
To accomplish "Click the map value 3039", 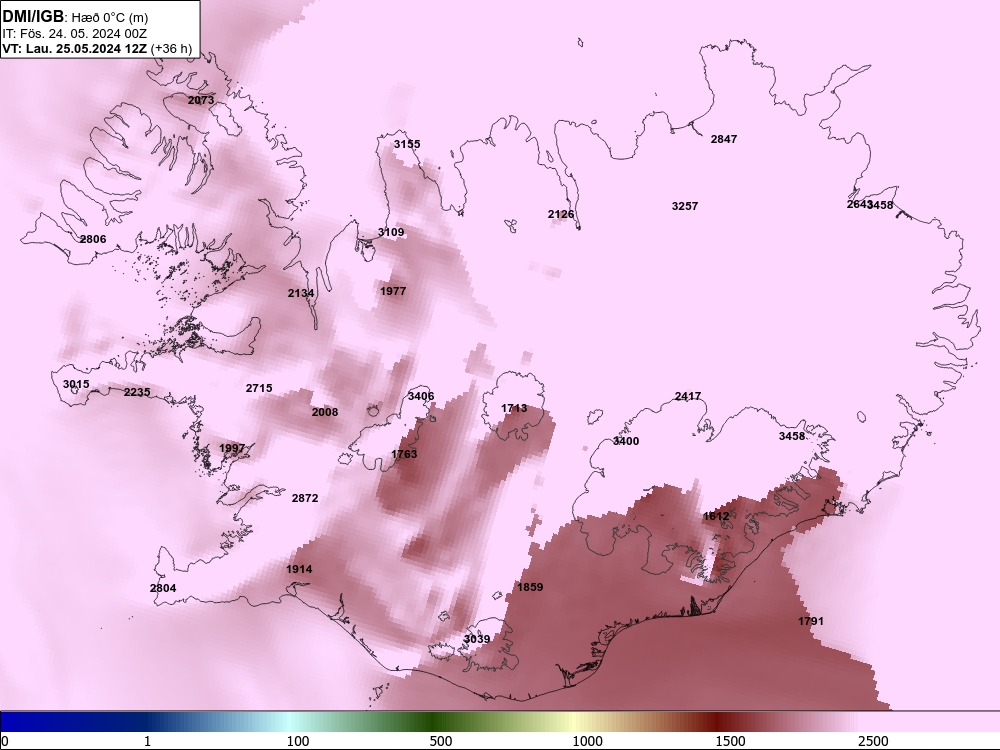I will point(477,639).
